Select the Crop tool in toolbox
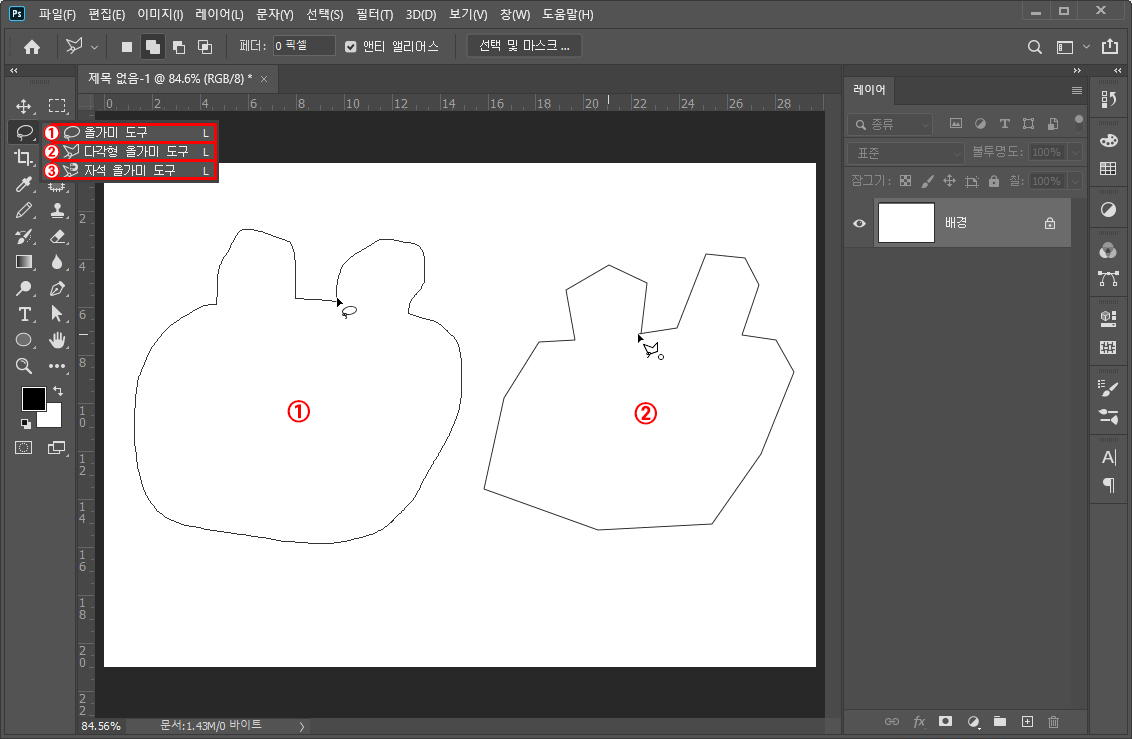This screenshot has width=1132, height=739. pyautogui.click(x=24, y=157)
